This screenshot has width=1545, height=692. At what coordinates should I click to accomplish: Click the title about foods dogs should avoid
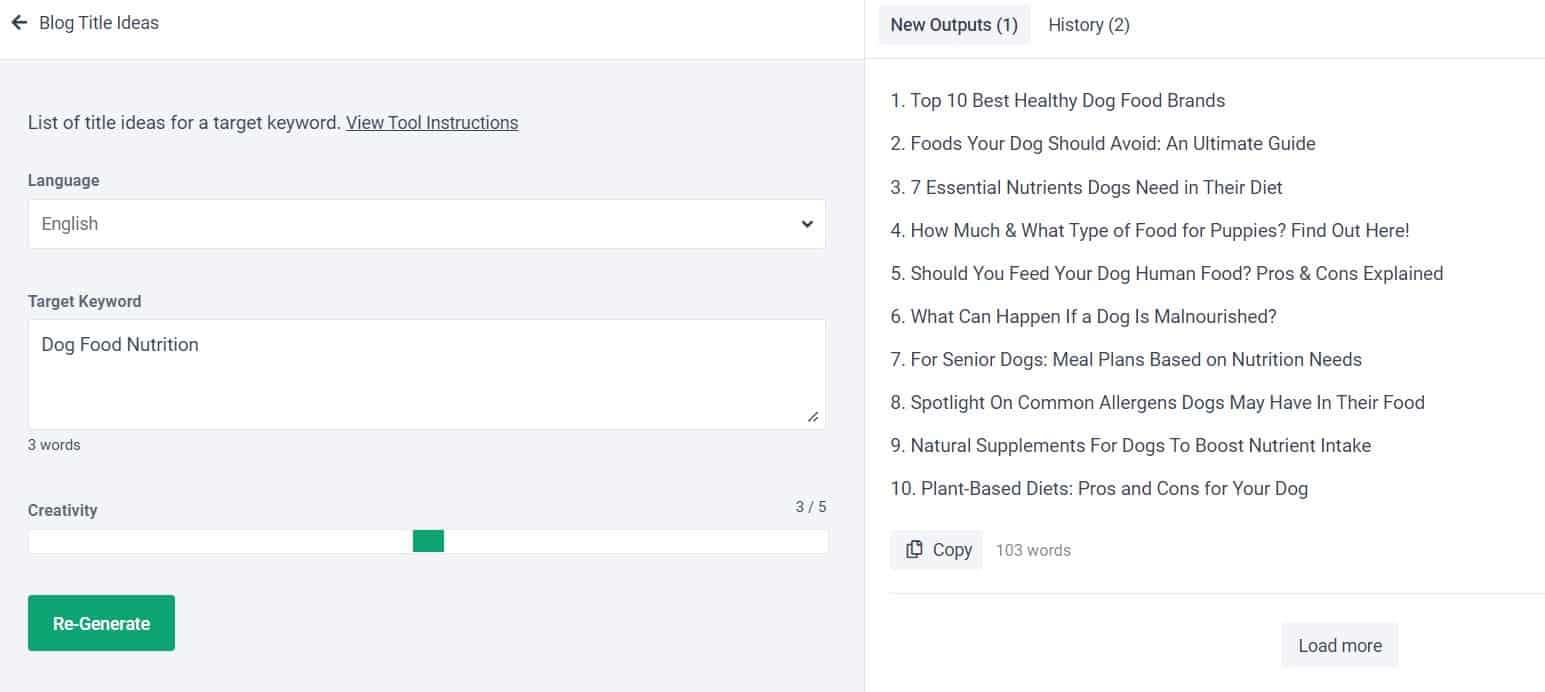point(1103,143)
